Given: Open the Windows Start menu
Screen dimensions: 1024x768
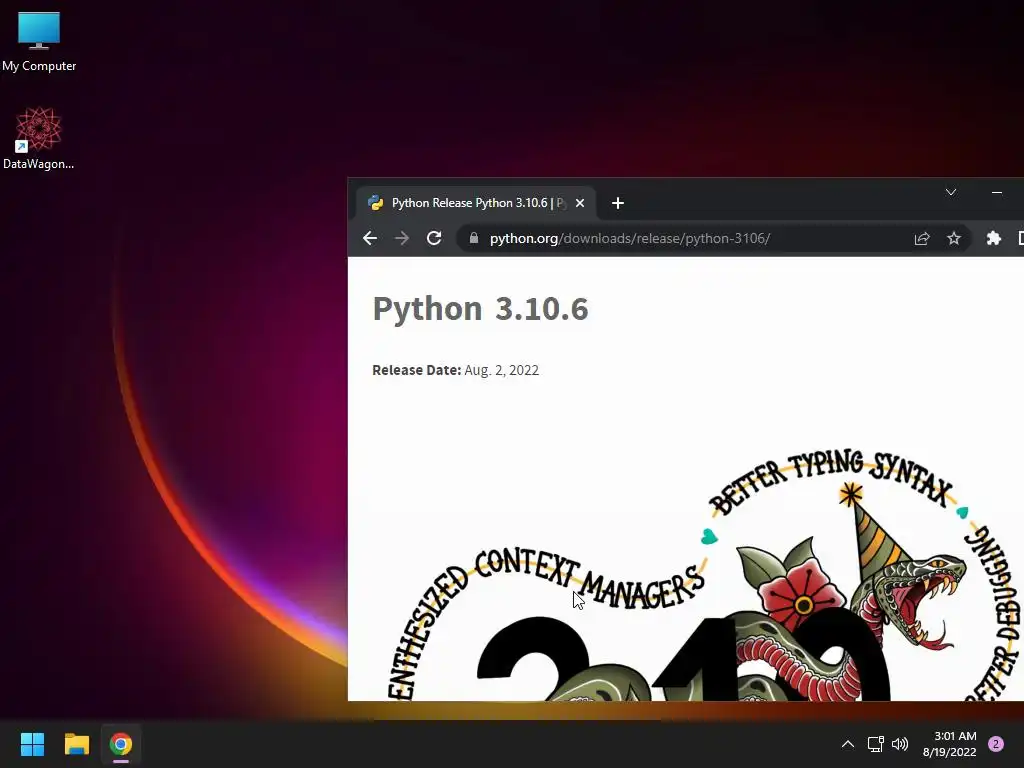Looking at the screenshot, I should tap(32, 744).
